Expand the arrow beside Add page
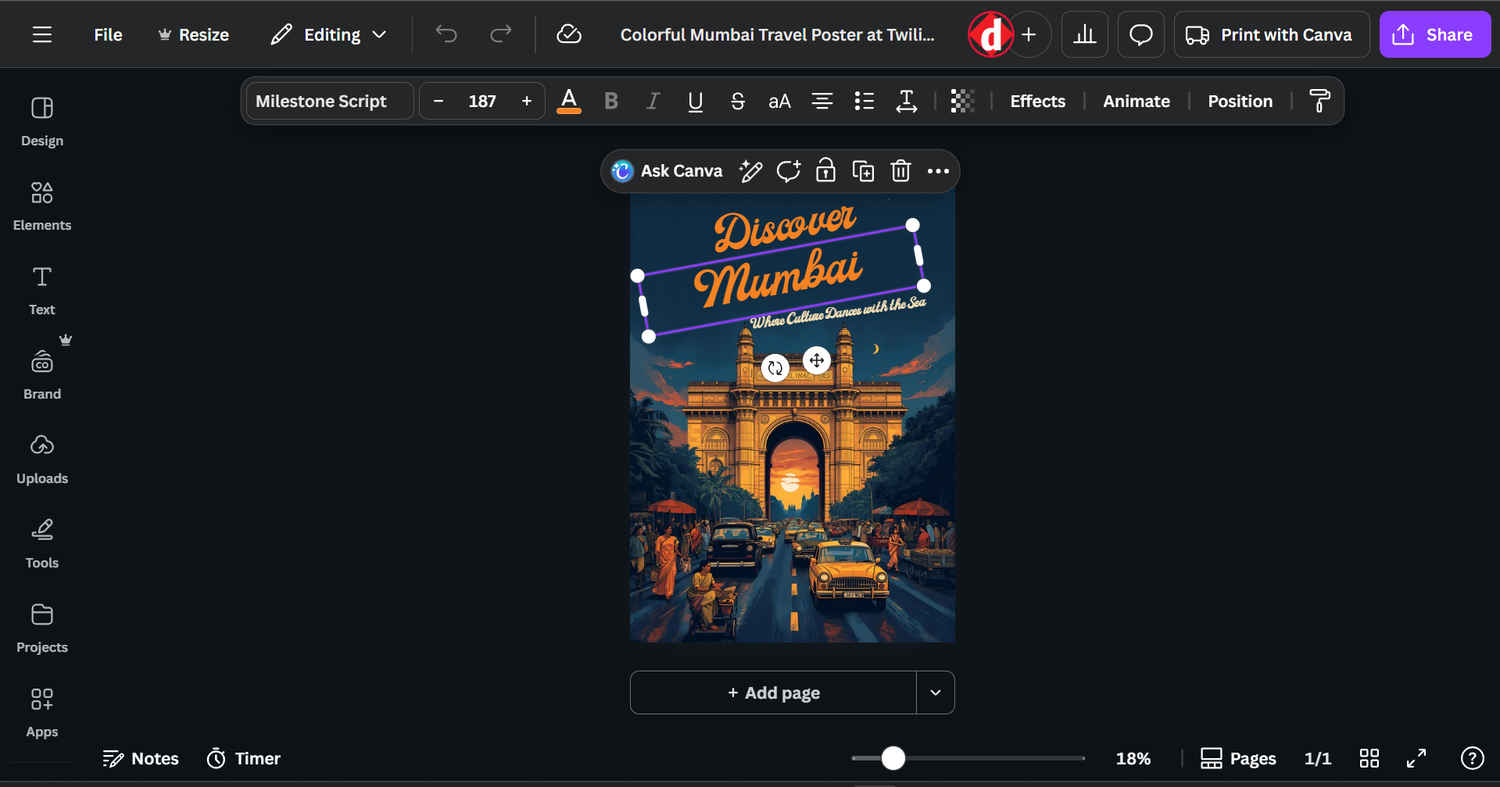The image size is (1500, 787). point(935,693)
